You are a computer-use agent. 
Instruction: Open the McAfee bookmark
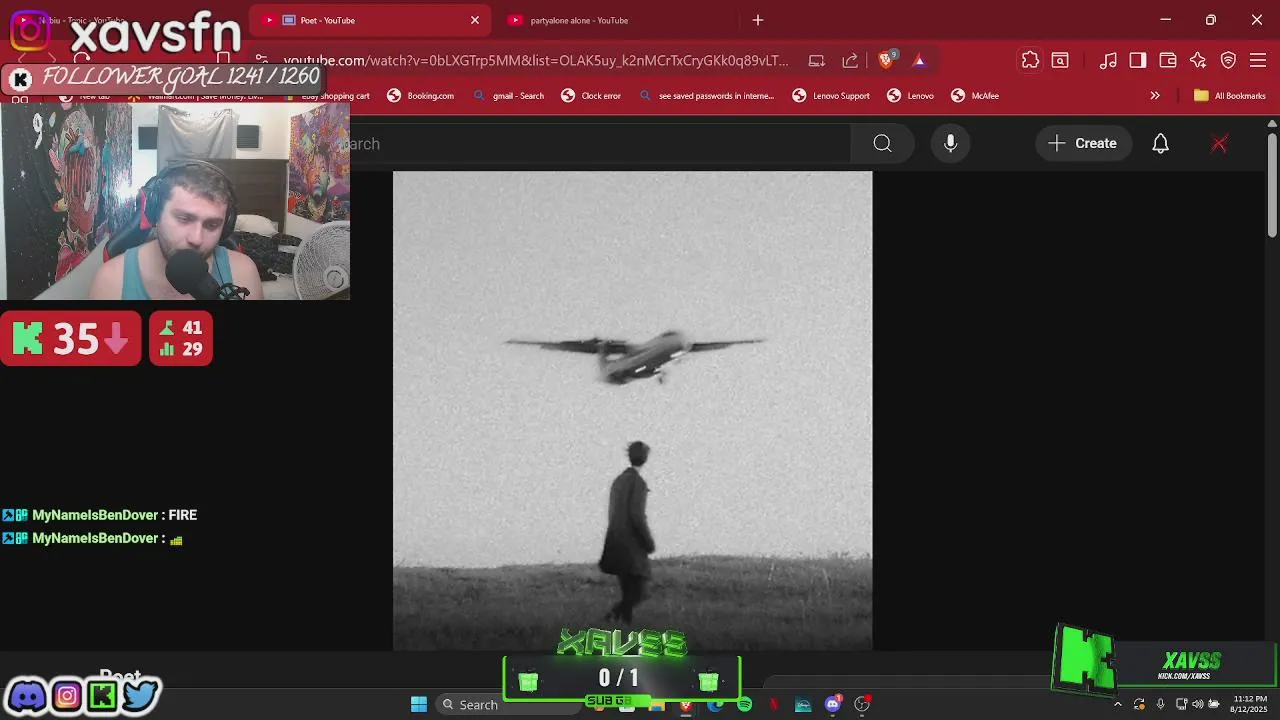point(975,96)
